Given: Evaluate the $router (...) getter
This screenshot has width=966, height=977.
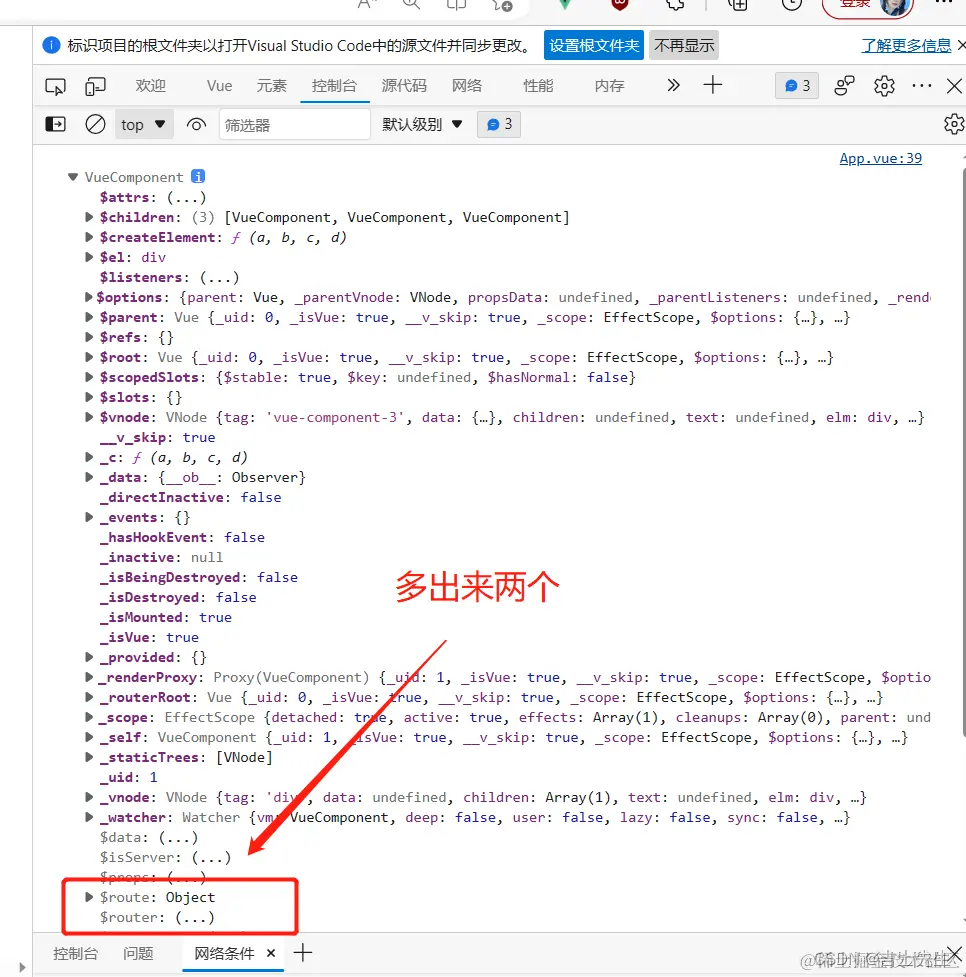Looking at the screenshot, I should click(194, 917).
